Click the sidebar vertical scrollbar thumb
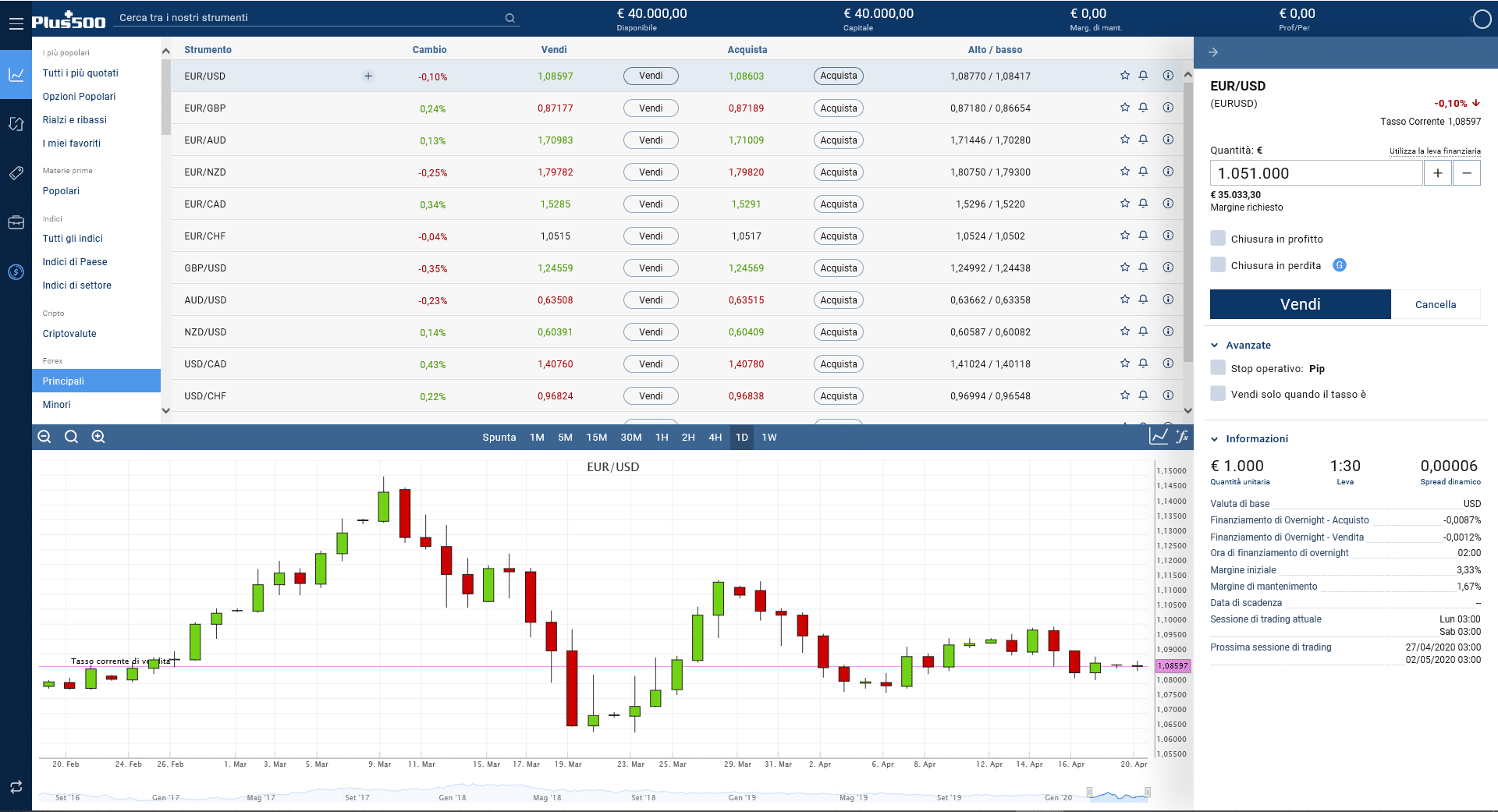Viewport: 1498px width, 812px height. point(165,98)
